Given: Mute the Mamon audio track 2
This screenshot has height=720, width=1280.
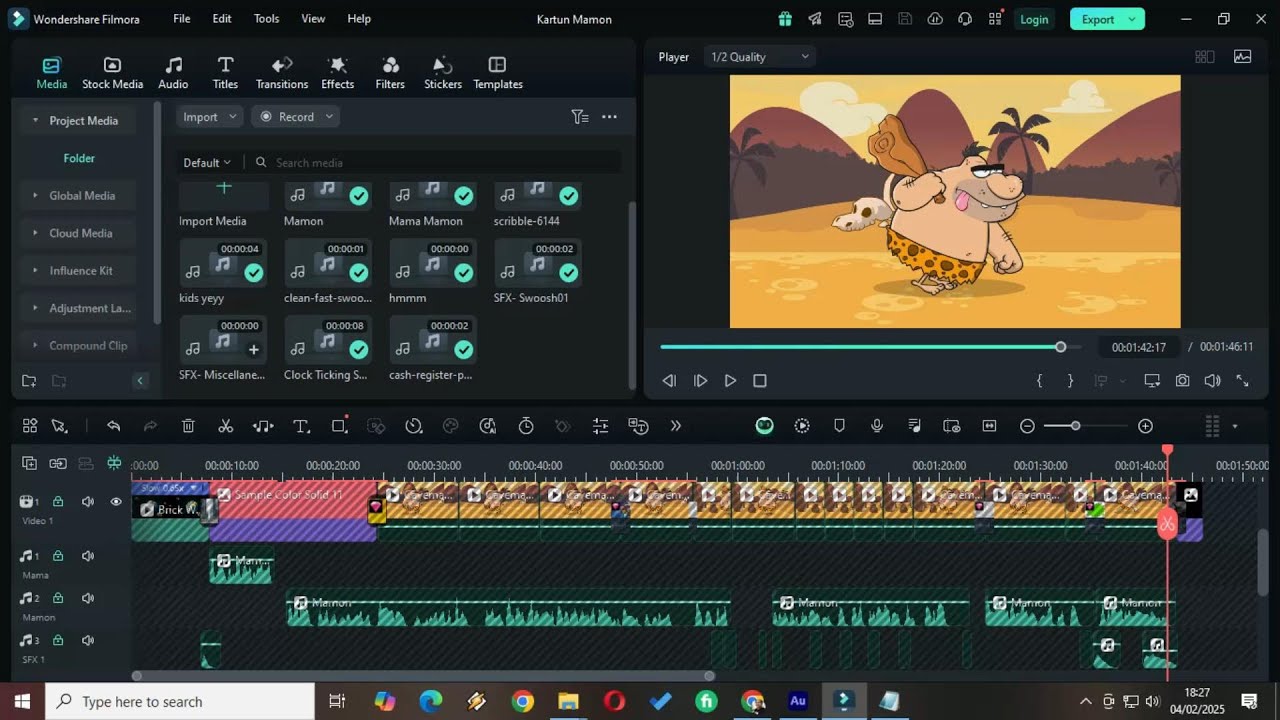Looking at the screenshot, I should click(88, 598).
